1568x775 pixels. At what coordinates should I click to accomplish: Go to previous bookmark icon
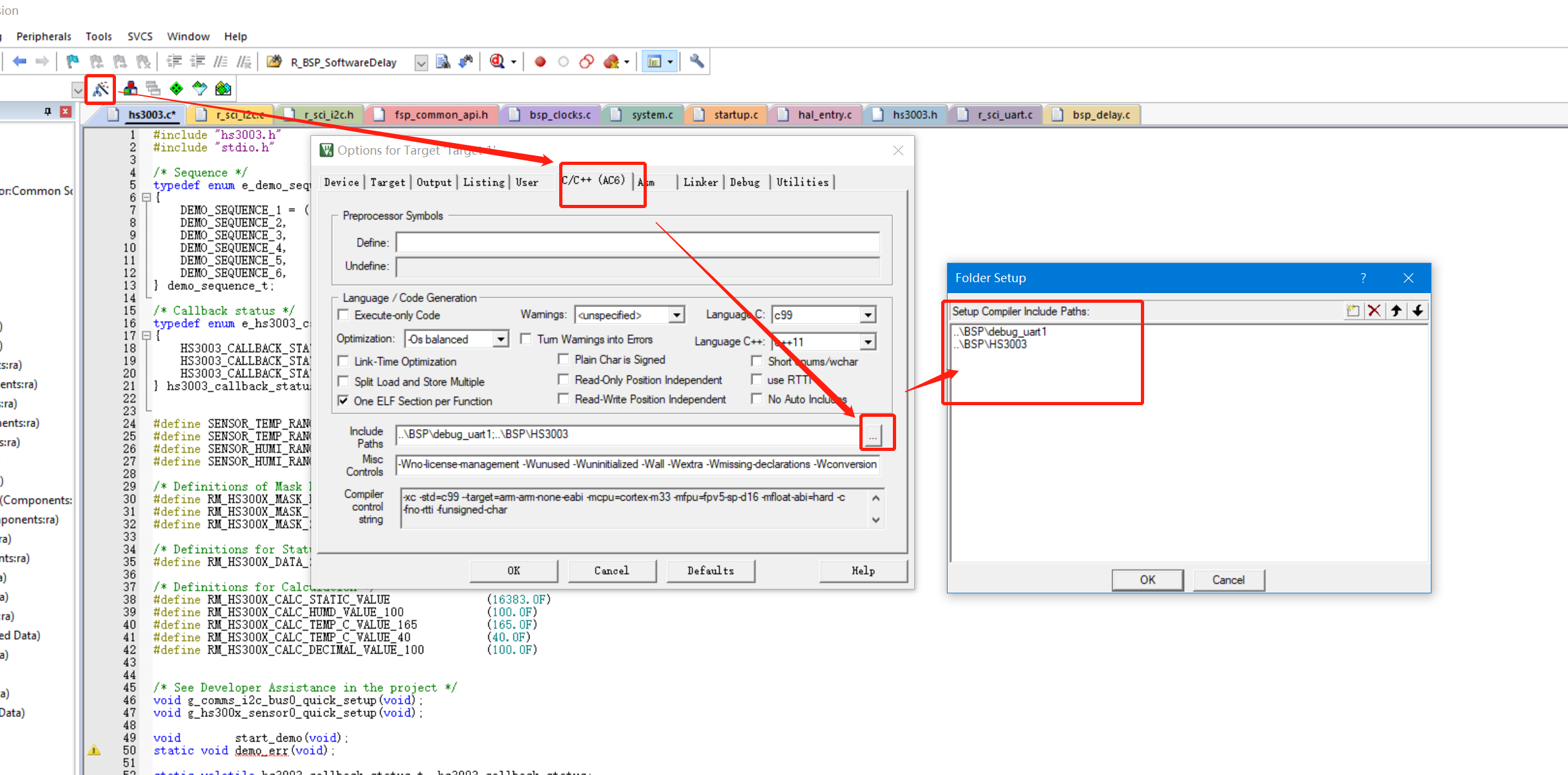click(x=97, y=62)
